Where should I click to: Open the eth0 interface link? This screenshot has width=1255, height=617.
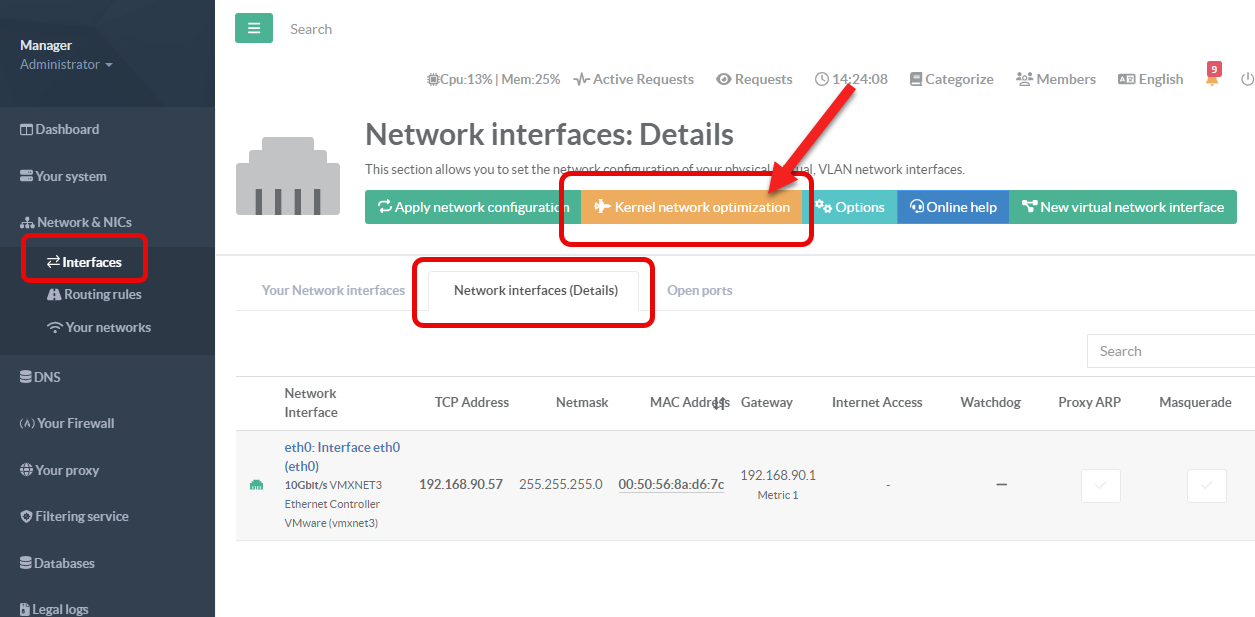(x=342, y=456)
